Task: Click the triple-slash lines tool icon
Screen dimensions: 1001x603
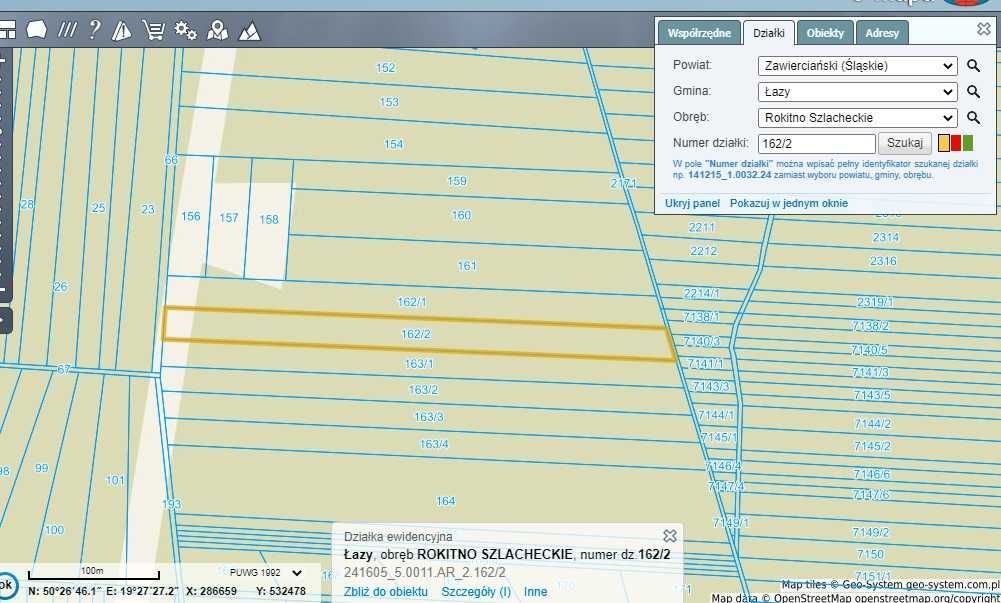Action: coord(67,30)
